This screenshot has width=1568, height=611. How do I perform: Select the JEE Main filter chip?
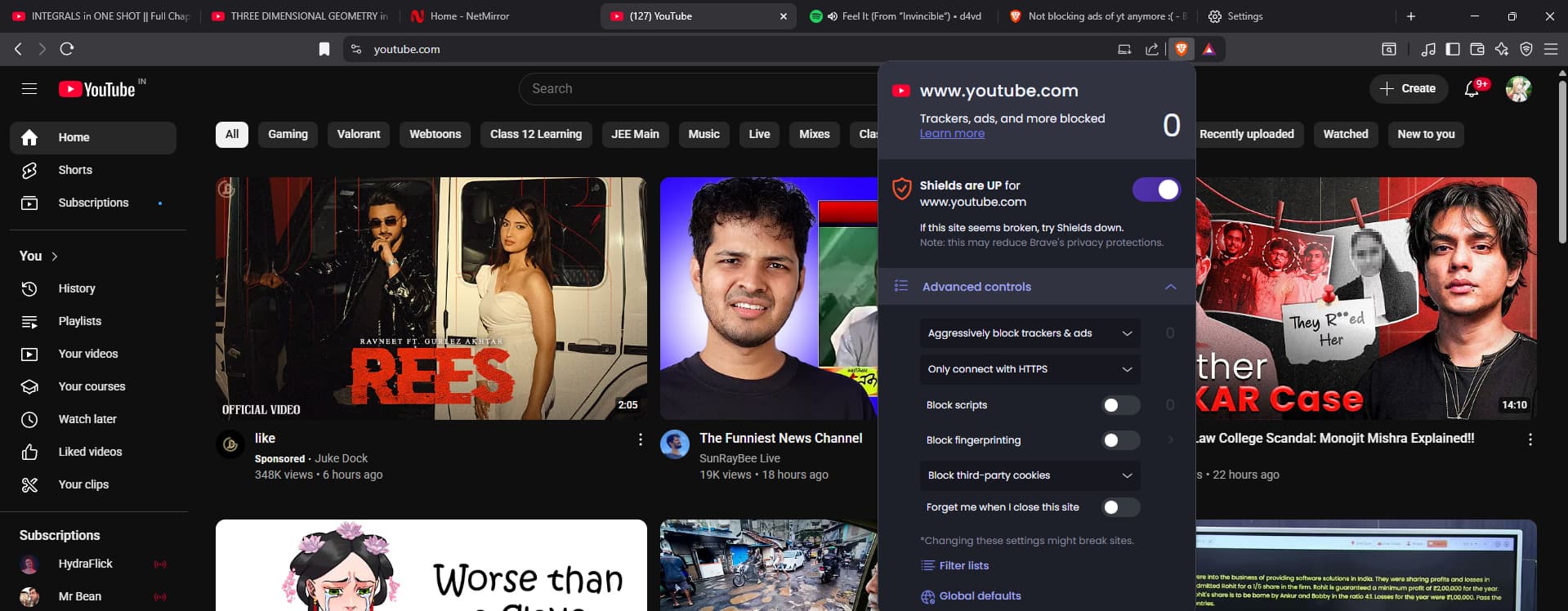635,134
